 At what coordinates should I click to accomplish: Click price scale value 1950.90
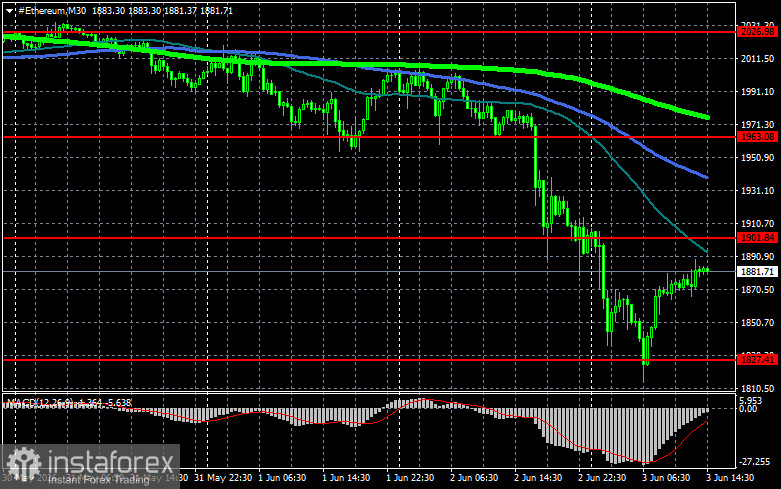click(x=758, y=157)
